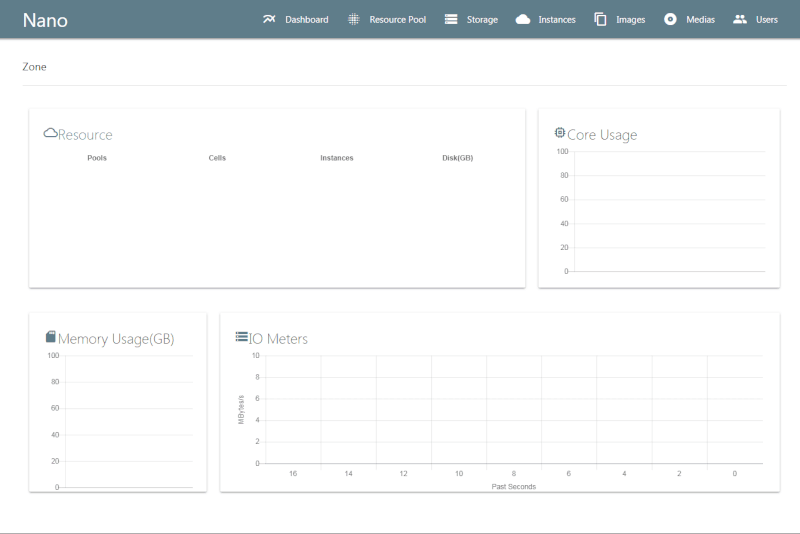Screen dimensions: 800x534
Task: Click the cloud icon beside Resource heading
Action: (x=50, y=133)
